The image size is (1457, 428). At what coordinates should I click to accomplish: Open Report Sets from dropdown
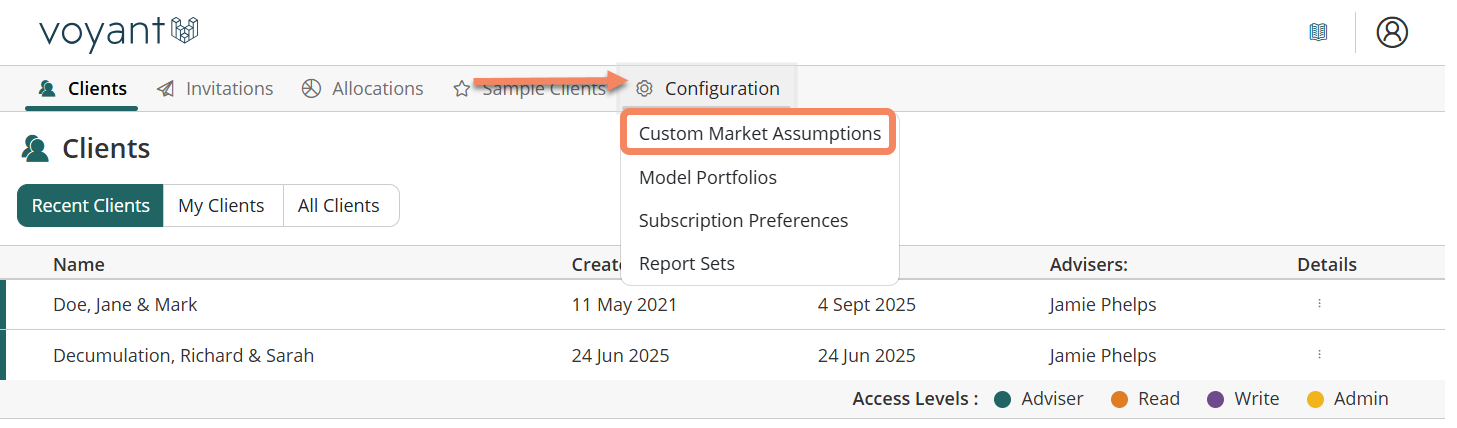tap(686, 264)
